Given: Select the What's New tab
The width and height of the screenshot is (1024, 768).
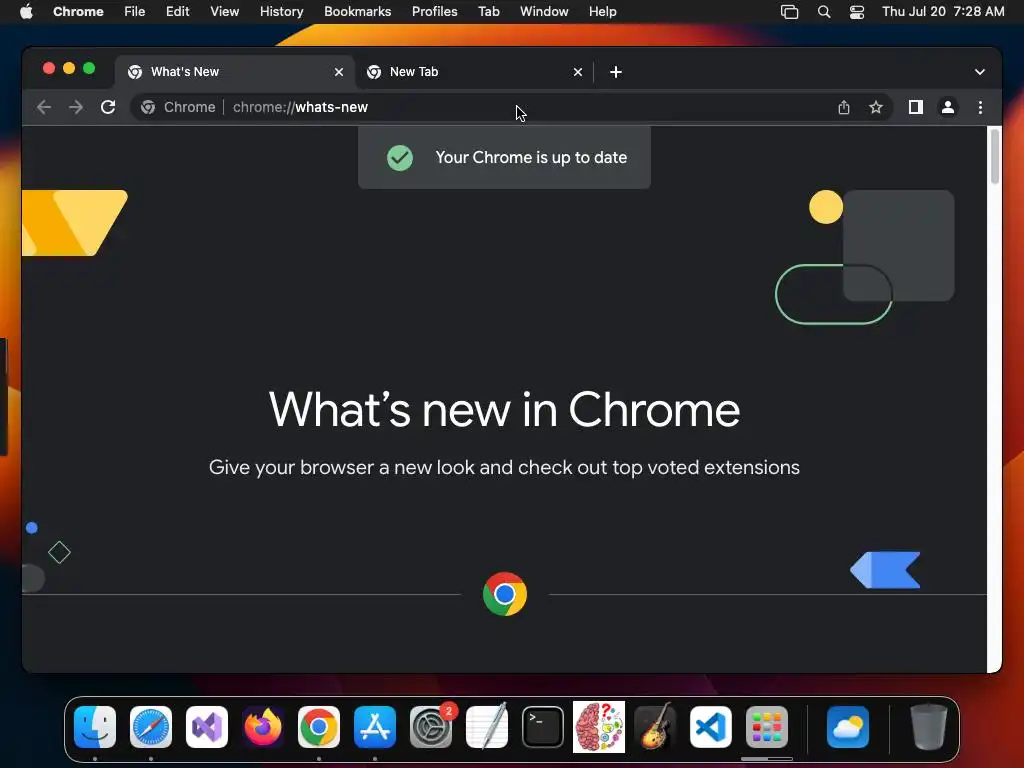Looking at the screenshot, I should (x=235, y=72).
